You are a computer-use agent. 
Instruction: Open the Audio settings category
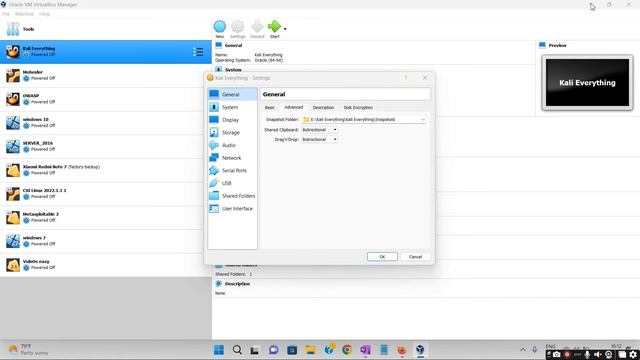pos(232,145)
